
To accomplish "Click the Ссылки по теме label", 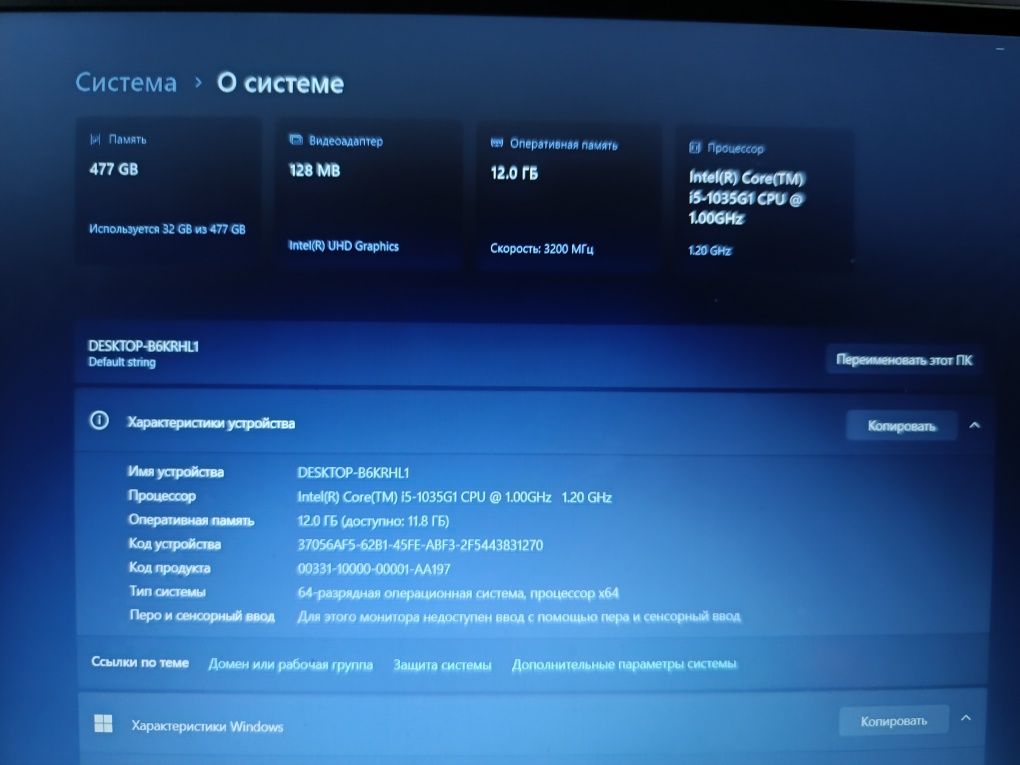I will [140, 662].
